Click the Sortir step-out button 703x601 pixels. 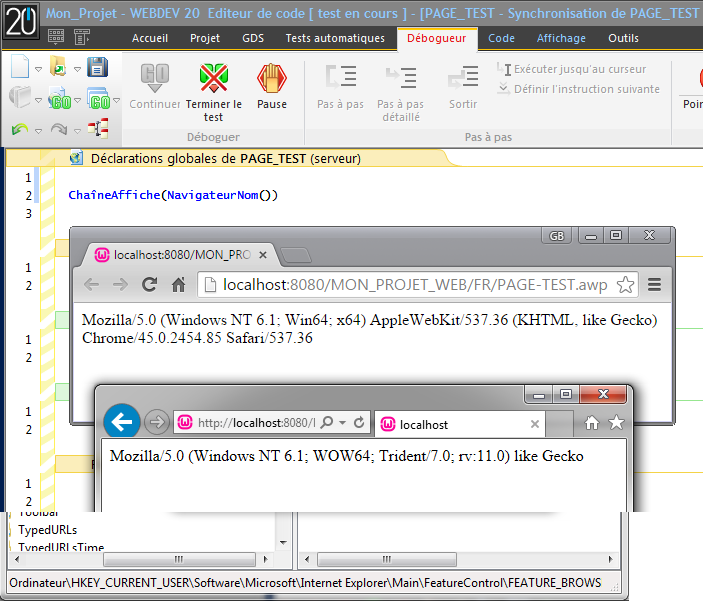tap(463, 86)
